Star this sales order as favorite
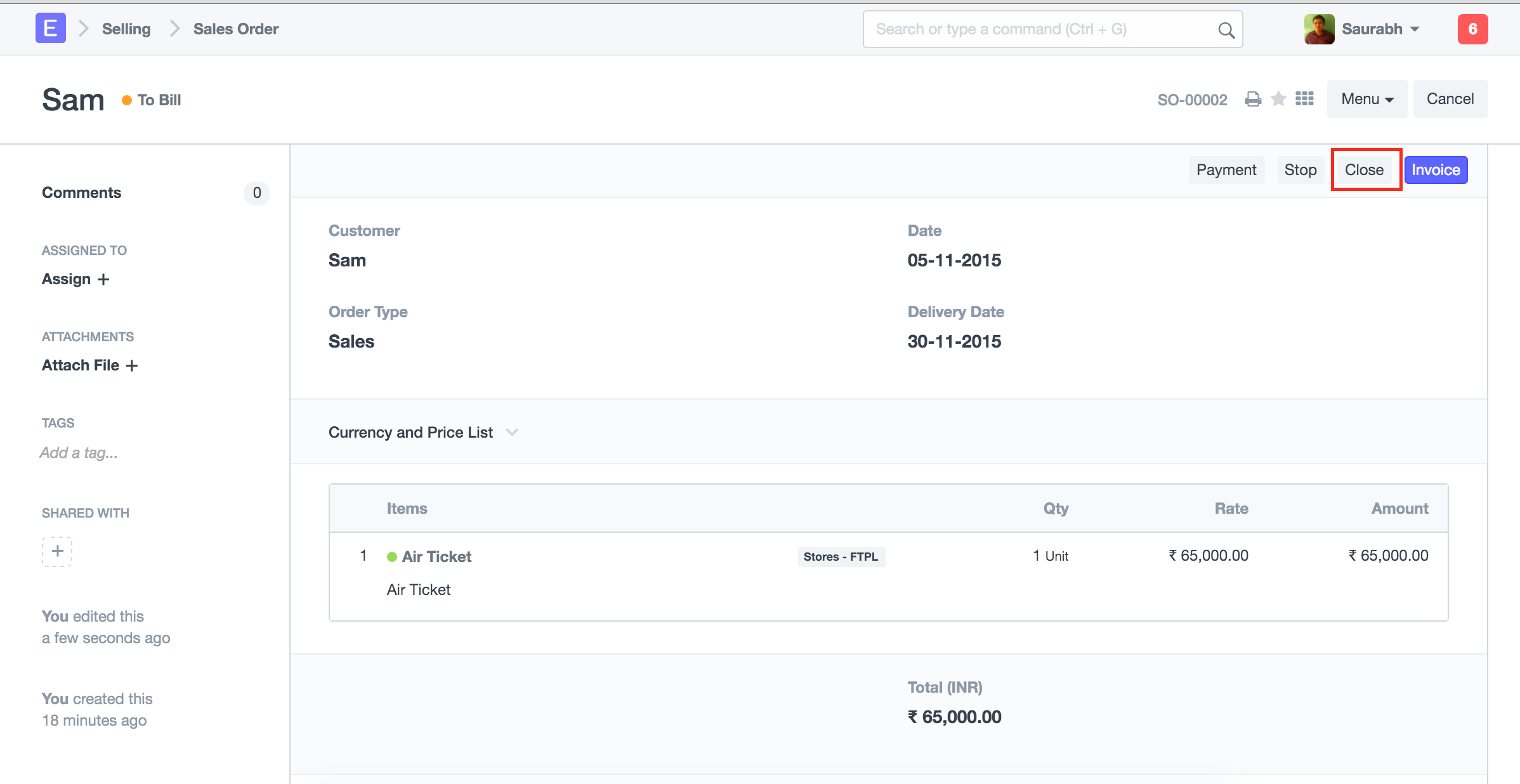Image resolution: width=1520 pixels, height=784 pixels. click(x=1278, y=99)
